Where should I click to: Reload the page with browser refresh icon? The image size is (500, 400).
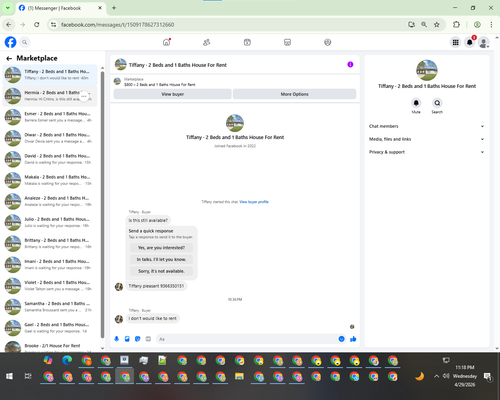point(37,25)
